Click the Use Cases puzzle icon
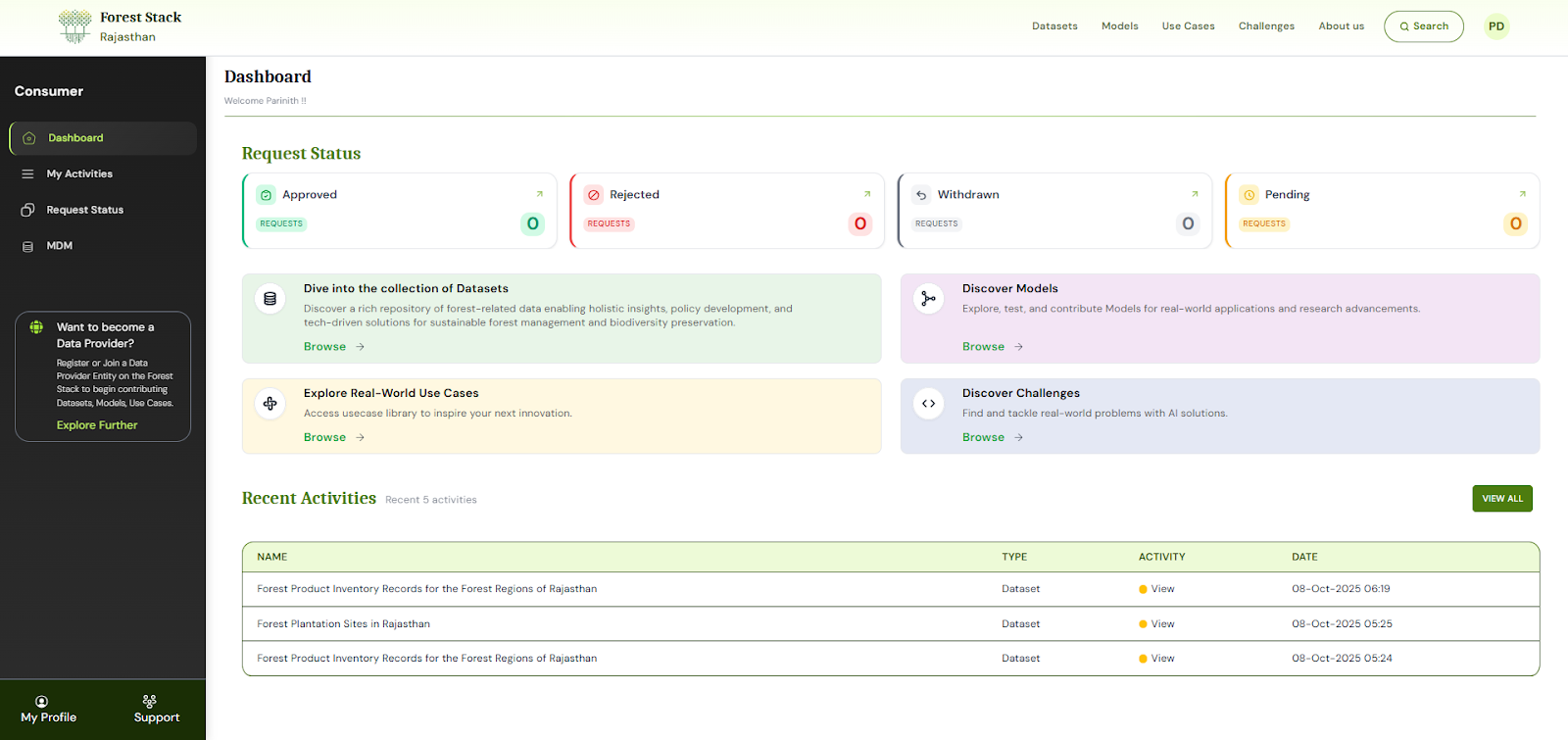This screenshot has height=740, width=1568. coord(270,404)
